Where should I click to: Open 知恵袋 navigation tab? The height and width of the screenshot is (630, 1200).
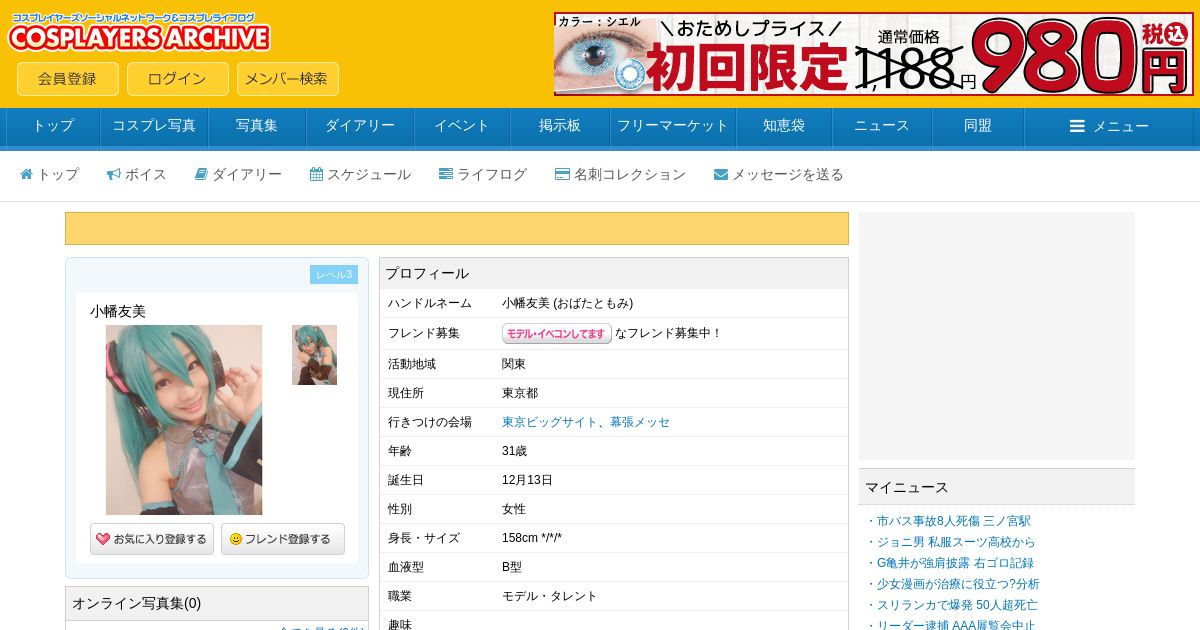[x=784, y=126]
